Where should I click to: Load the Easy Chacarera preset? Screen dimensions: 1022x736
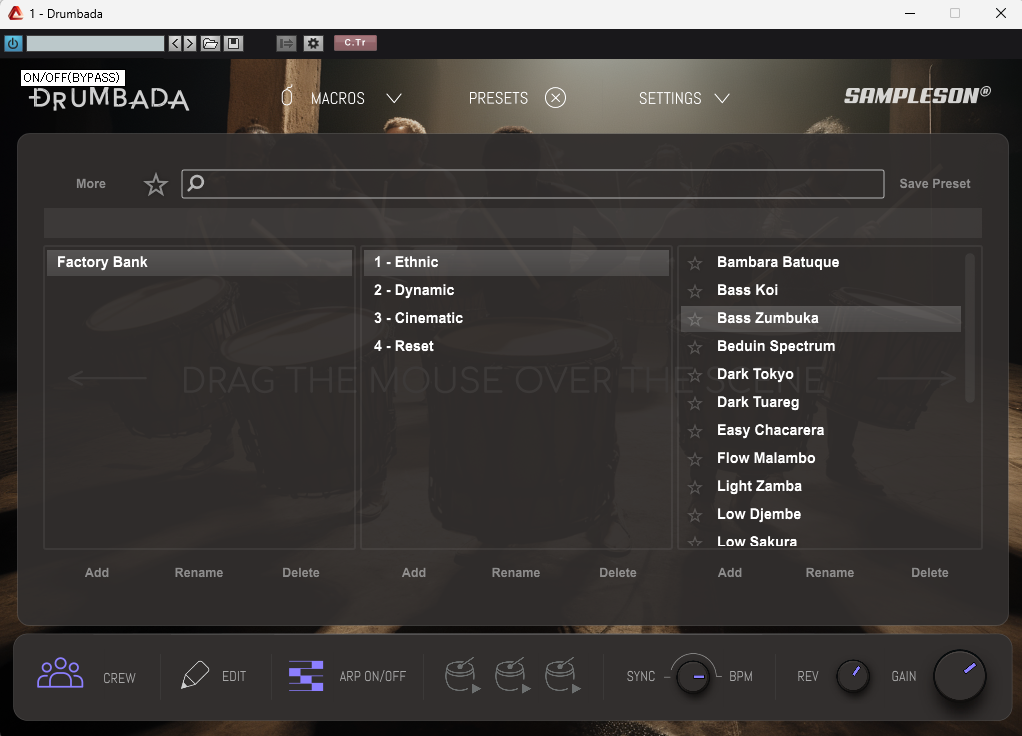tap(770, 430)
